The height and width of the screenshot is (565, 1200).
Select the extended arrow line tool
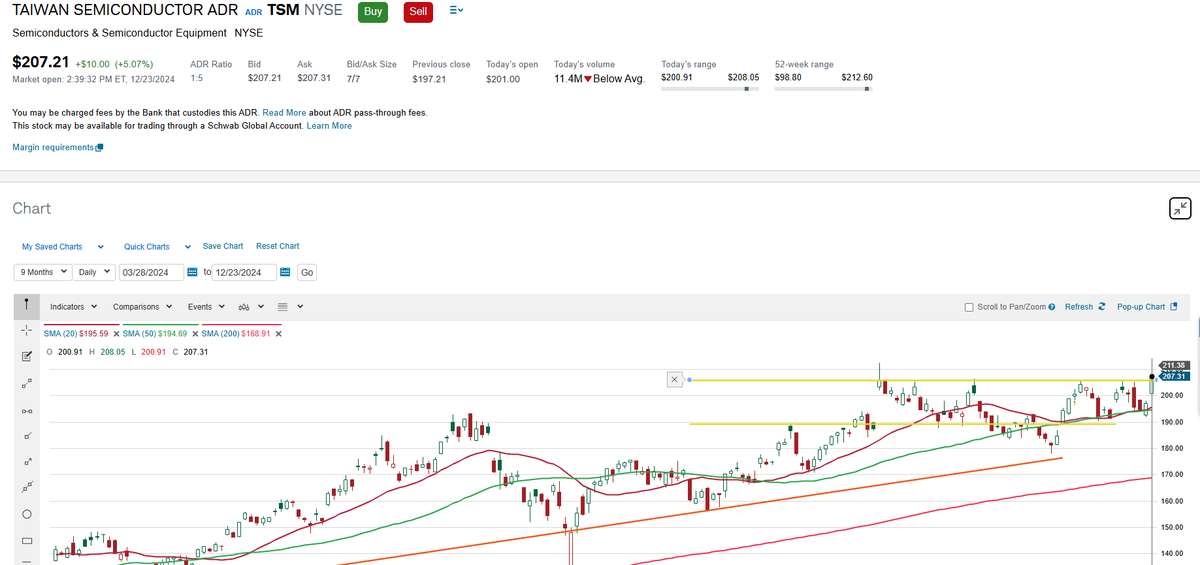26,488
